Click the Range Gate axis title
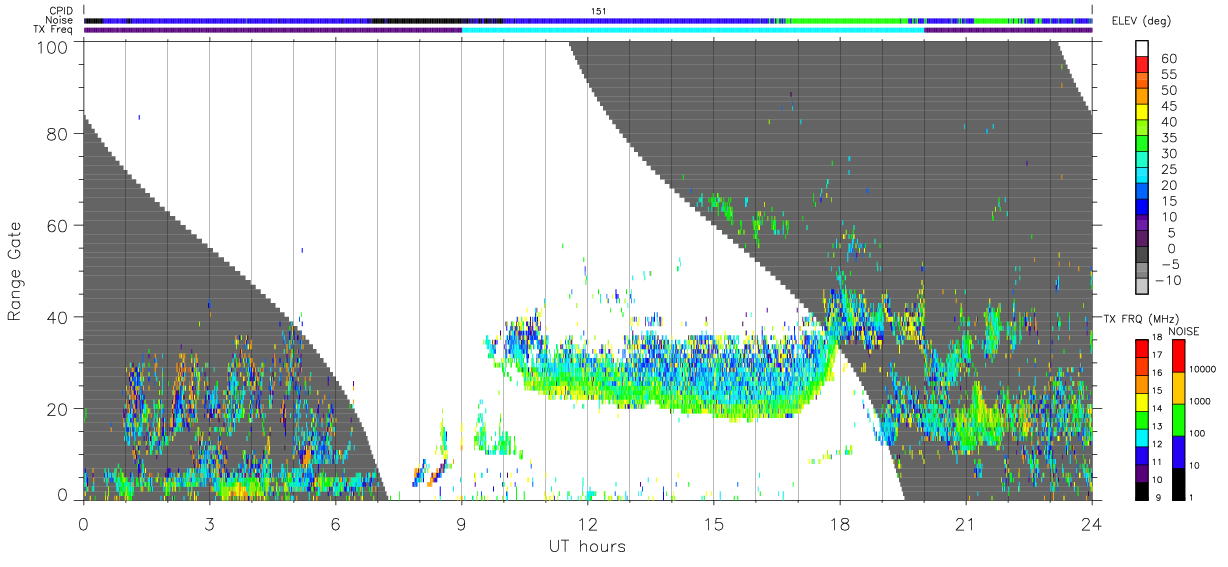1228x567 pixels. (x=15, y=272)
